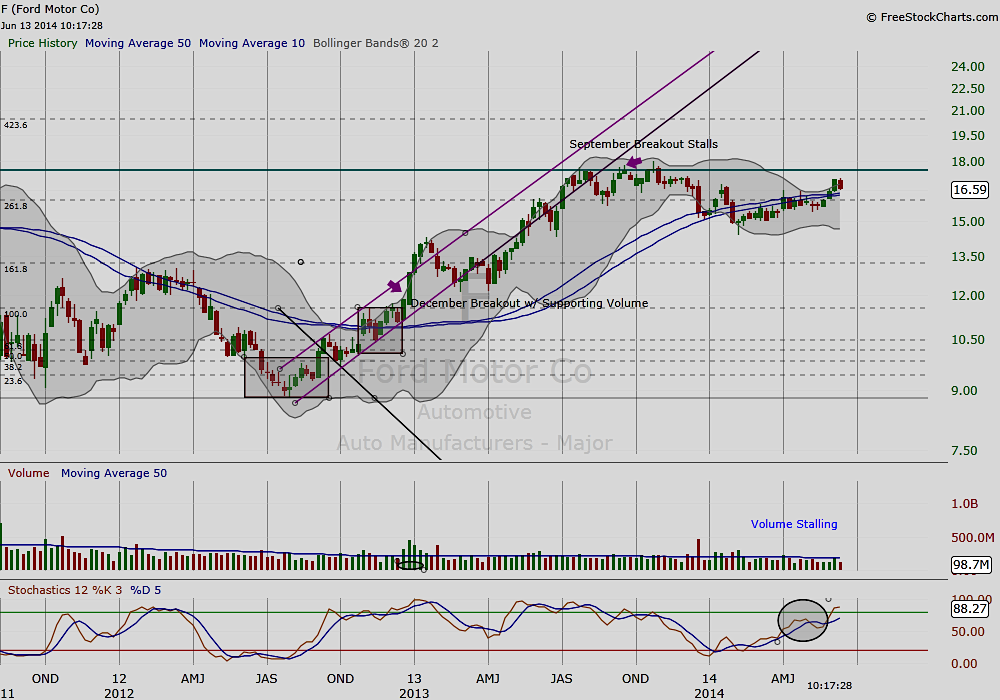Image resolution: width=1000 pixels, height=700 pixels.
Task: Click the 10.50 price axis label
Action: coord(968,340)
